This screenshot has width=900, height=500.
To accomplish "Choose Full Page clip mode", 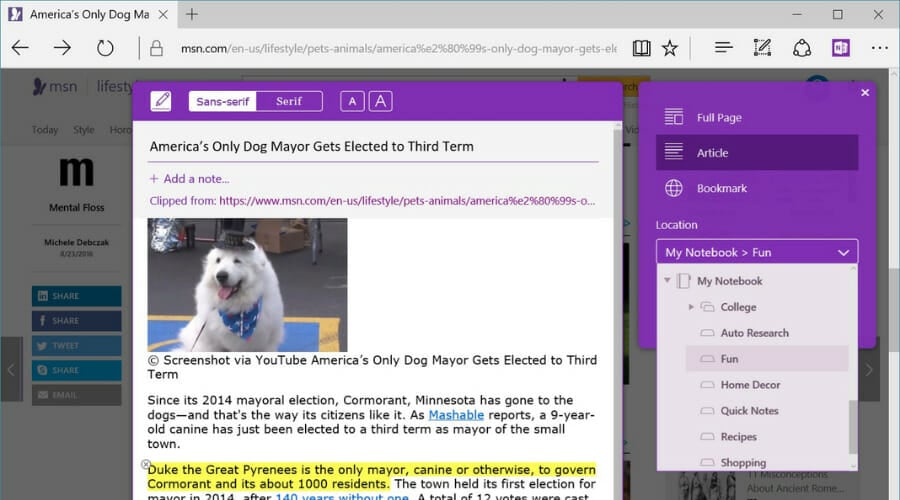I will [757, 118].
